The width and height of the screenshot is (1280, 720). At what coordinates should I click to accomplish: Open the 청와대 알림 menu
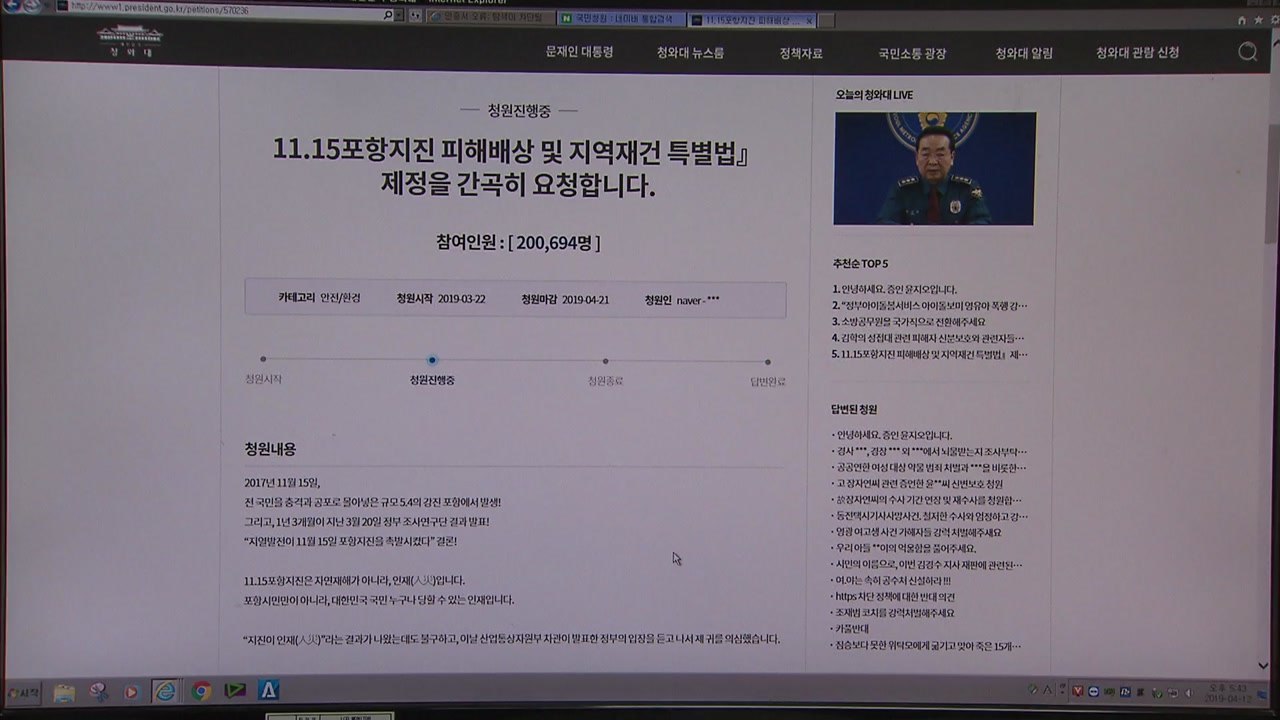coord(1024,53)
